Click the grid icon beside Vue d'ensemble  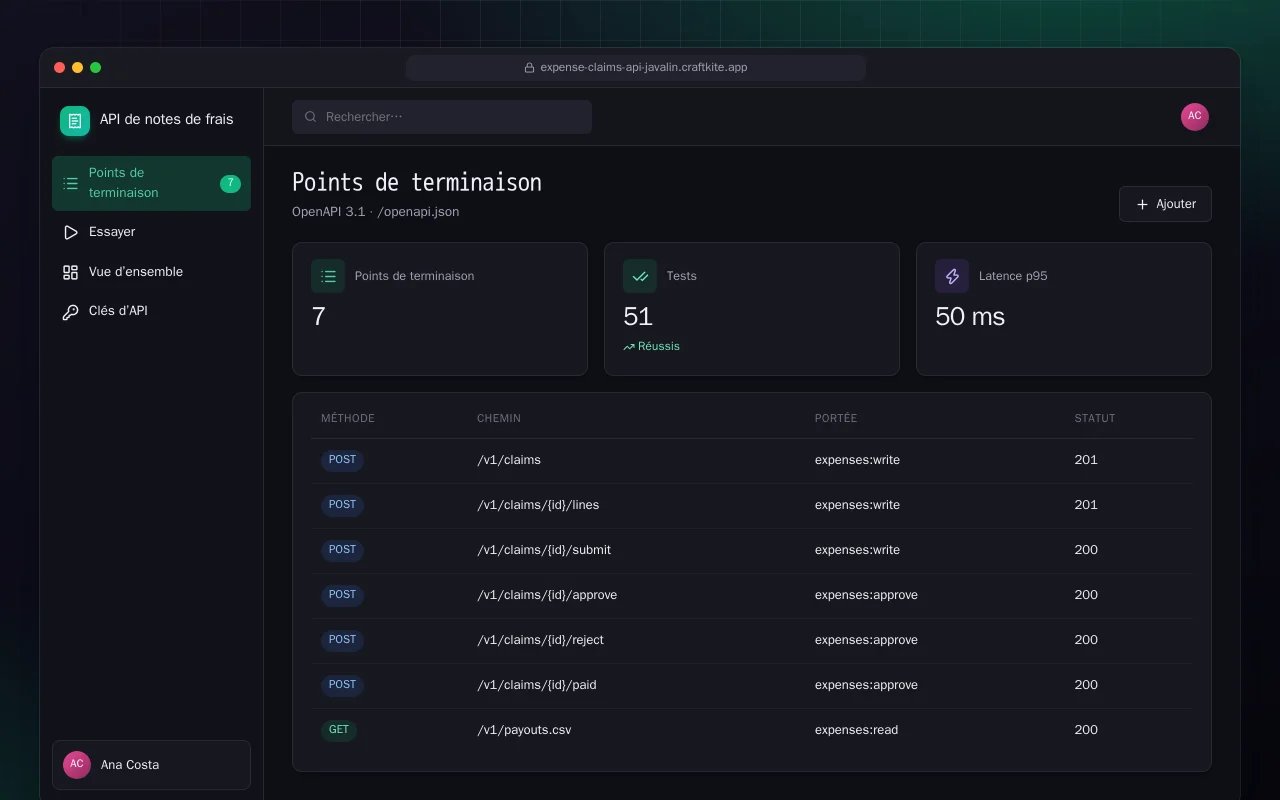(x=71, y=272)
